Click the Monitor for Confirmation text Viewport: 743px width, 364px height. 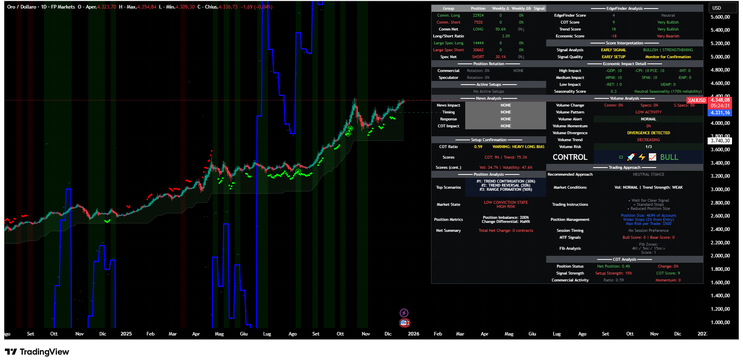pyautogui.click(x=668, y=56)
